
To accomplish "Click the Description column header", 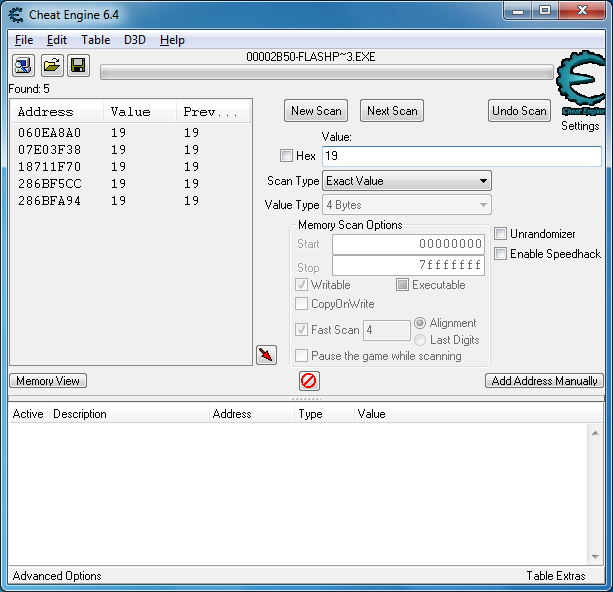I will coord(129,414).
